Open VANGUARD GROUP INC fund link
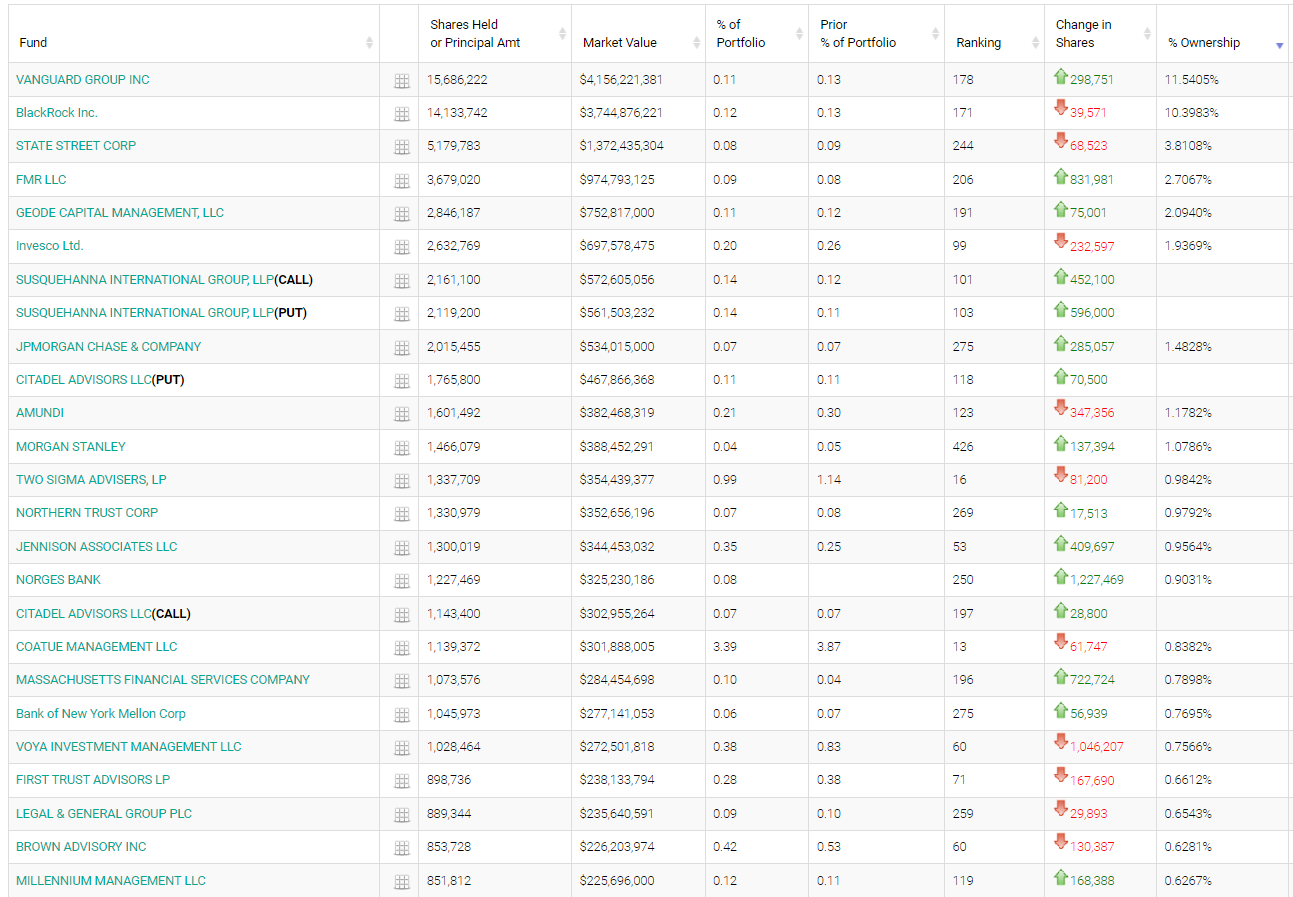1293x897 pixels. click(x=83, y=79)
